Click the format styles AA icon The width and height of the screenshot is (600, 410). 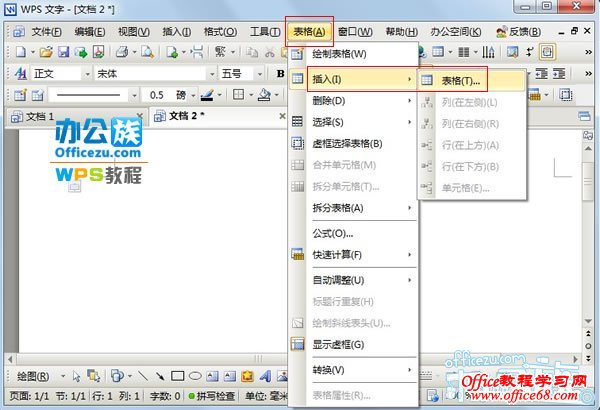pos(20,73)
